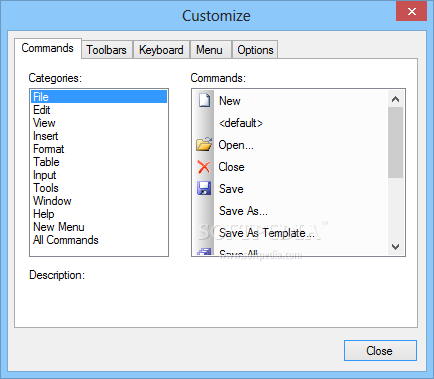Screen dimensions: 434x379
Task: Select the Open... command text
Action: click(x=236, y=145)
